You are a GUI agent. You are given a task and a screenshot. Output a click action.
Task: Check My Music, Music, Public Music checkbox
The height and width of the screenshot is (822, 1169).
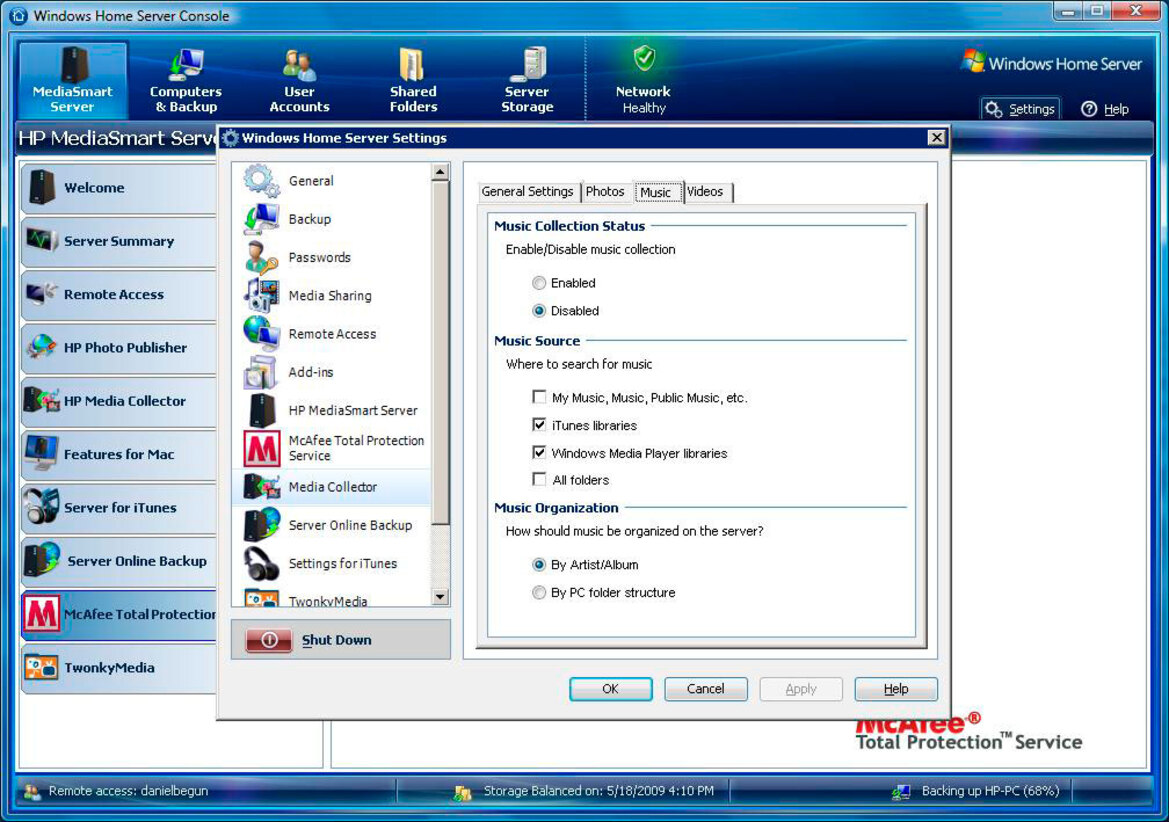pos(539,397)
